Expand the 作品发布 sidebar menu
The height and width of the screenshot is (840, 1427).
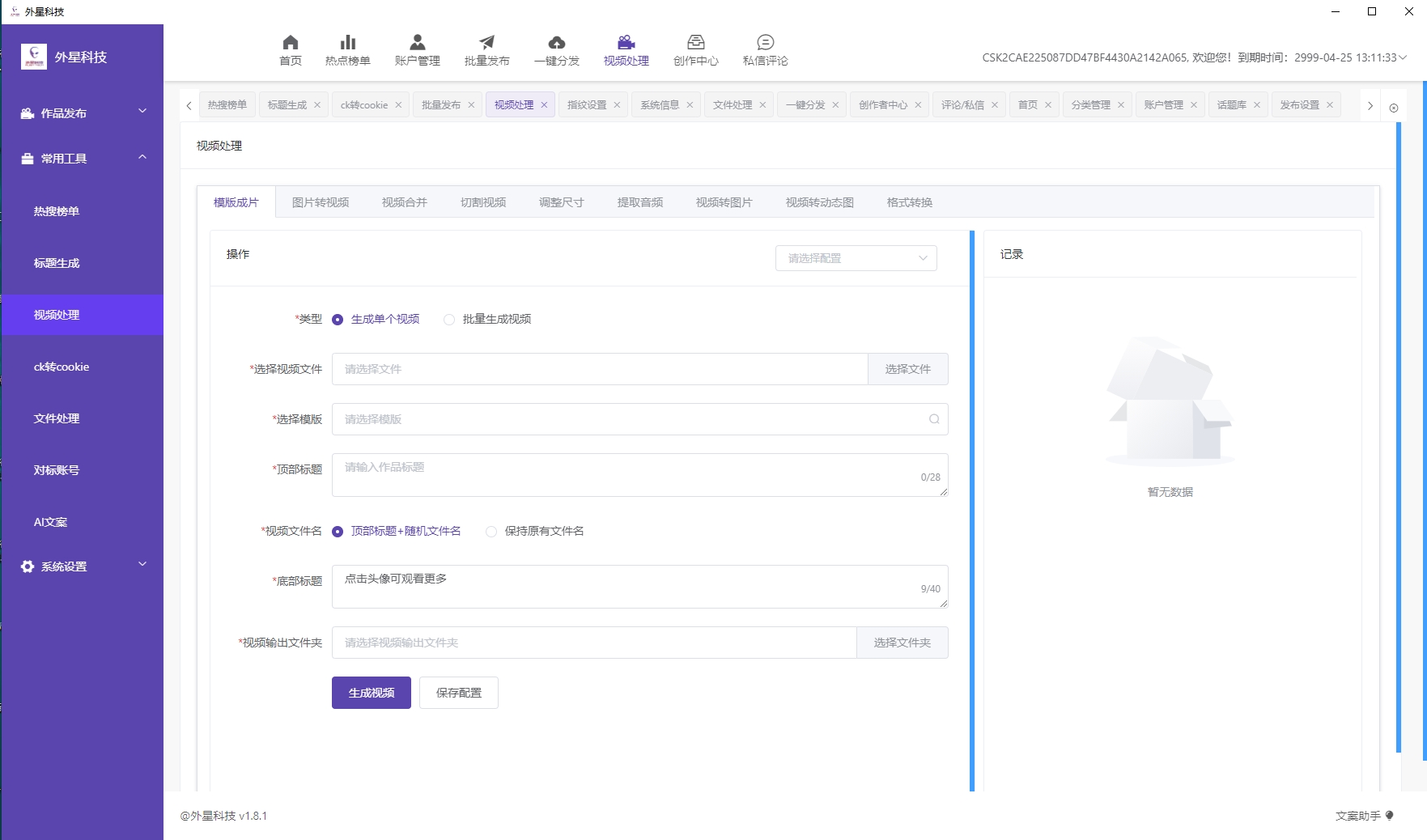(83, 113)
